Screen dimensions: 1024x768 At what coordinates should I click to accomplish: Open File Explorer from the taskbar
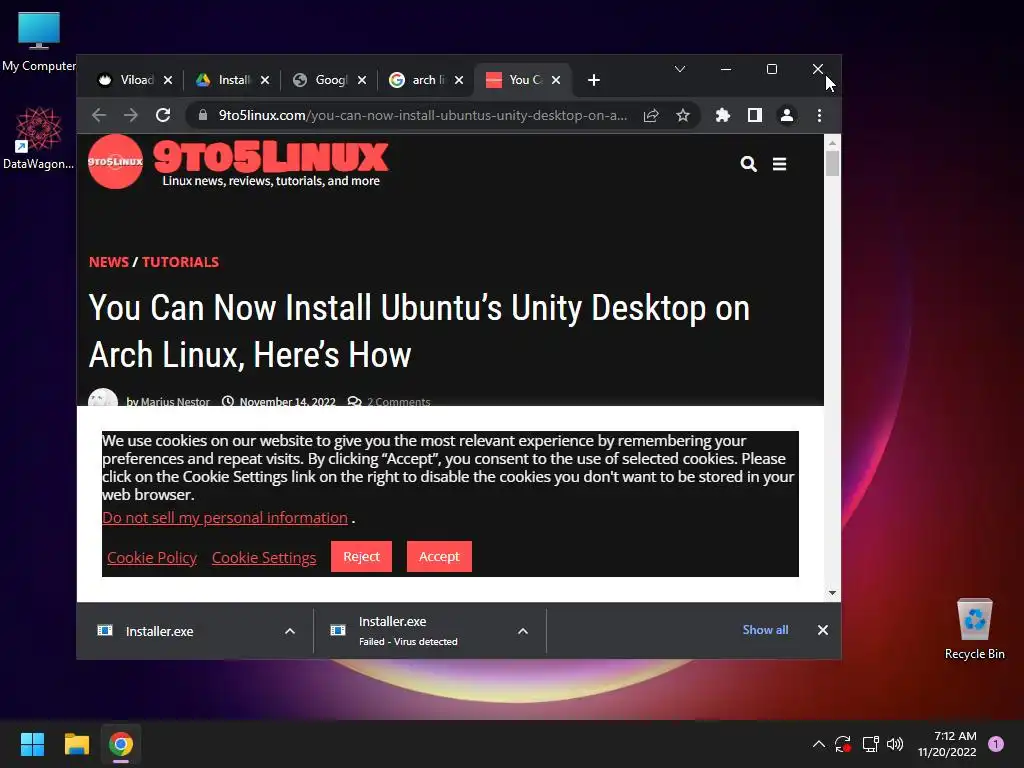pyautogui.click(x=76, y=744)
